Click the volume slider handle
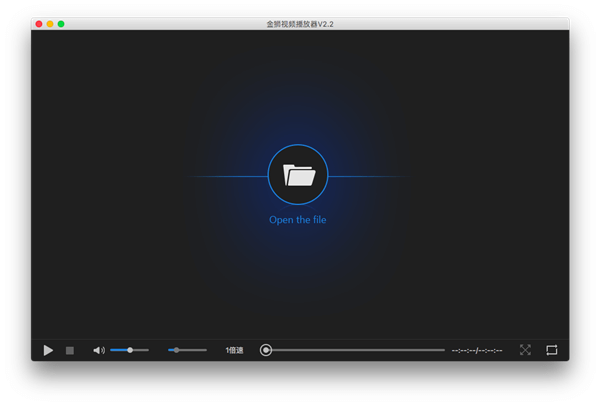The image size is (600, 405). tap(130, 350)
